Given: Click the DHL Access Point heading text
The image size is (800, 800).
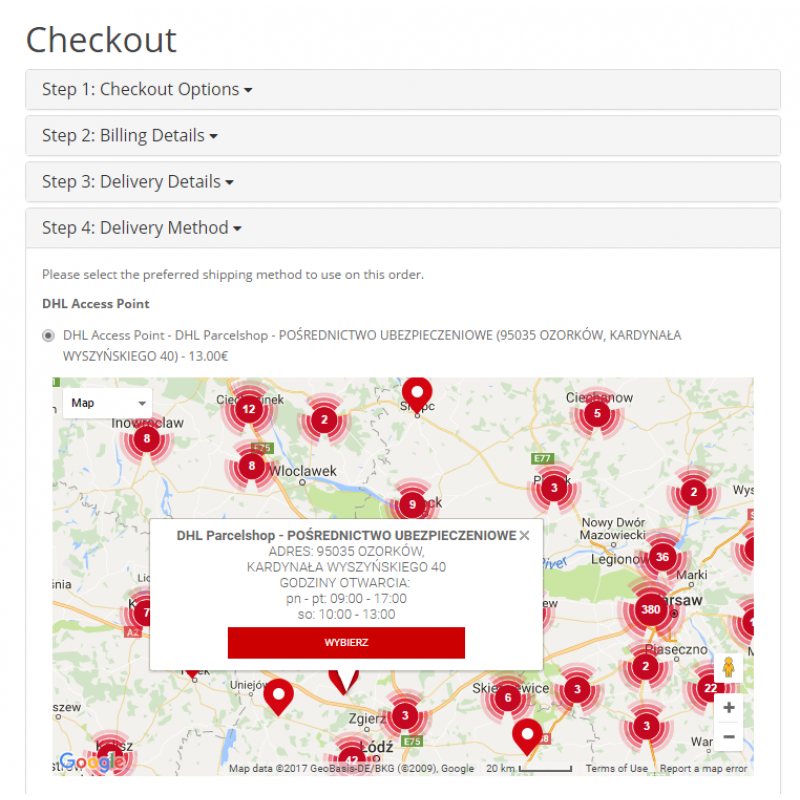Looking at the screenshot, I should coord(95,304).
